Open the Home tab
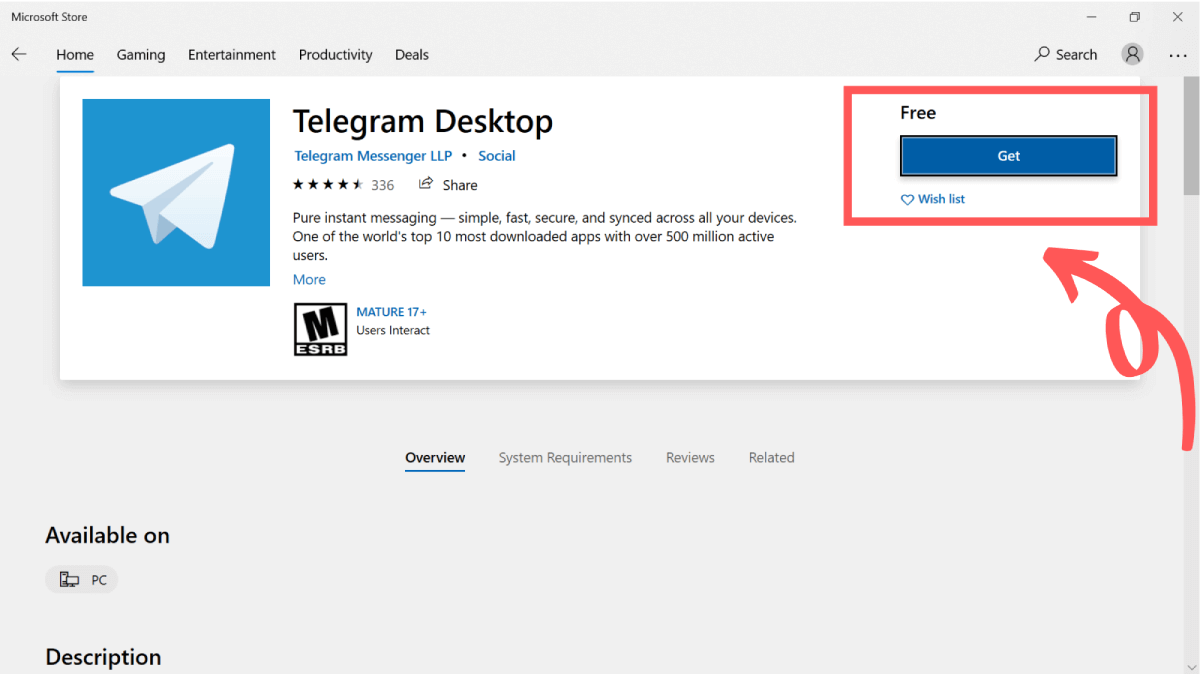The image size is (1200, 674). pos(75,54)
